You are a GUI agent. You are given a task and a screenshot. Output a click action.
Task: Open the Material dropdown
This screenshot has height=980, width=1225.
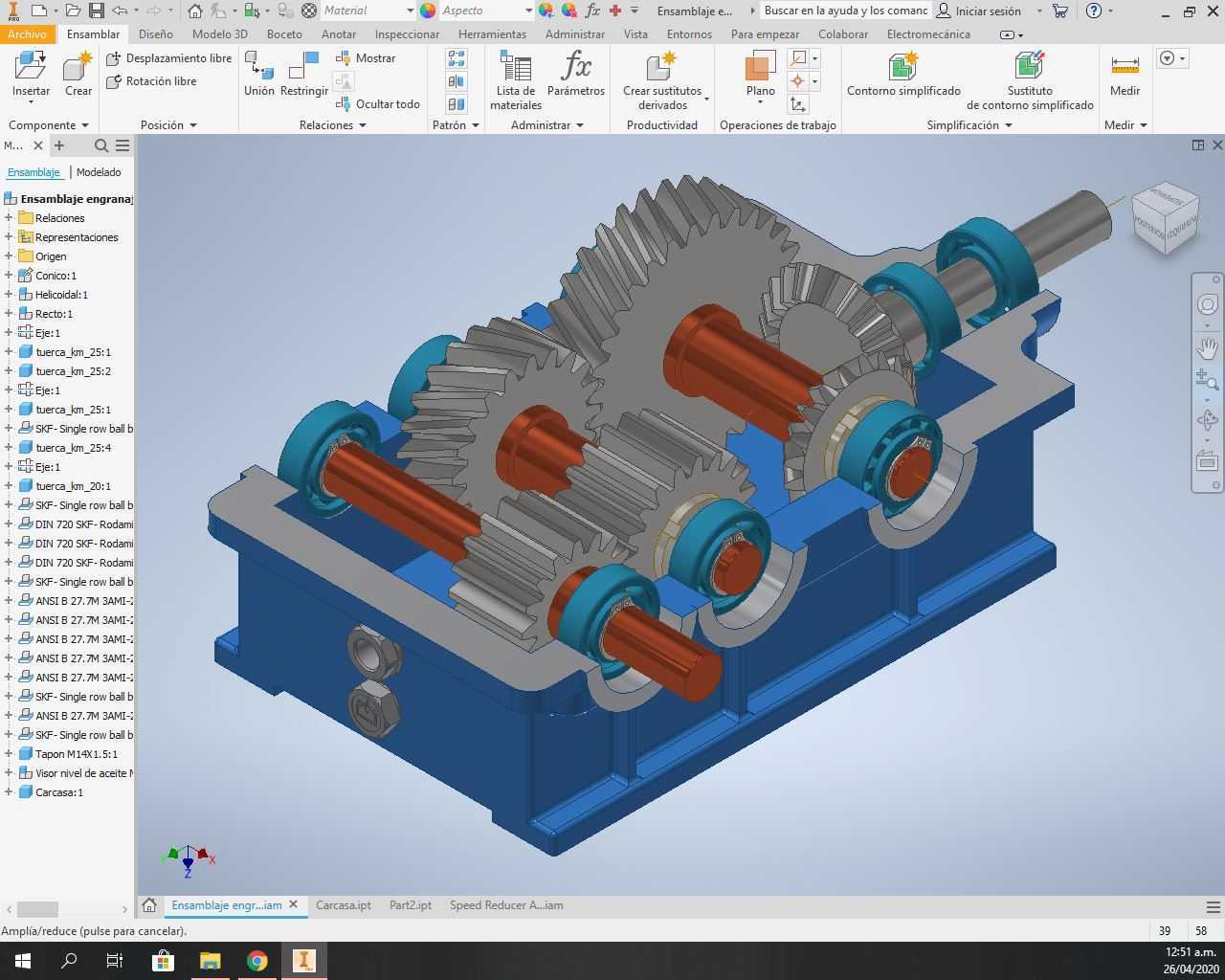click(x=368, y=11)
